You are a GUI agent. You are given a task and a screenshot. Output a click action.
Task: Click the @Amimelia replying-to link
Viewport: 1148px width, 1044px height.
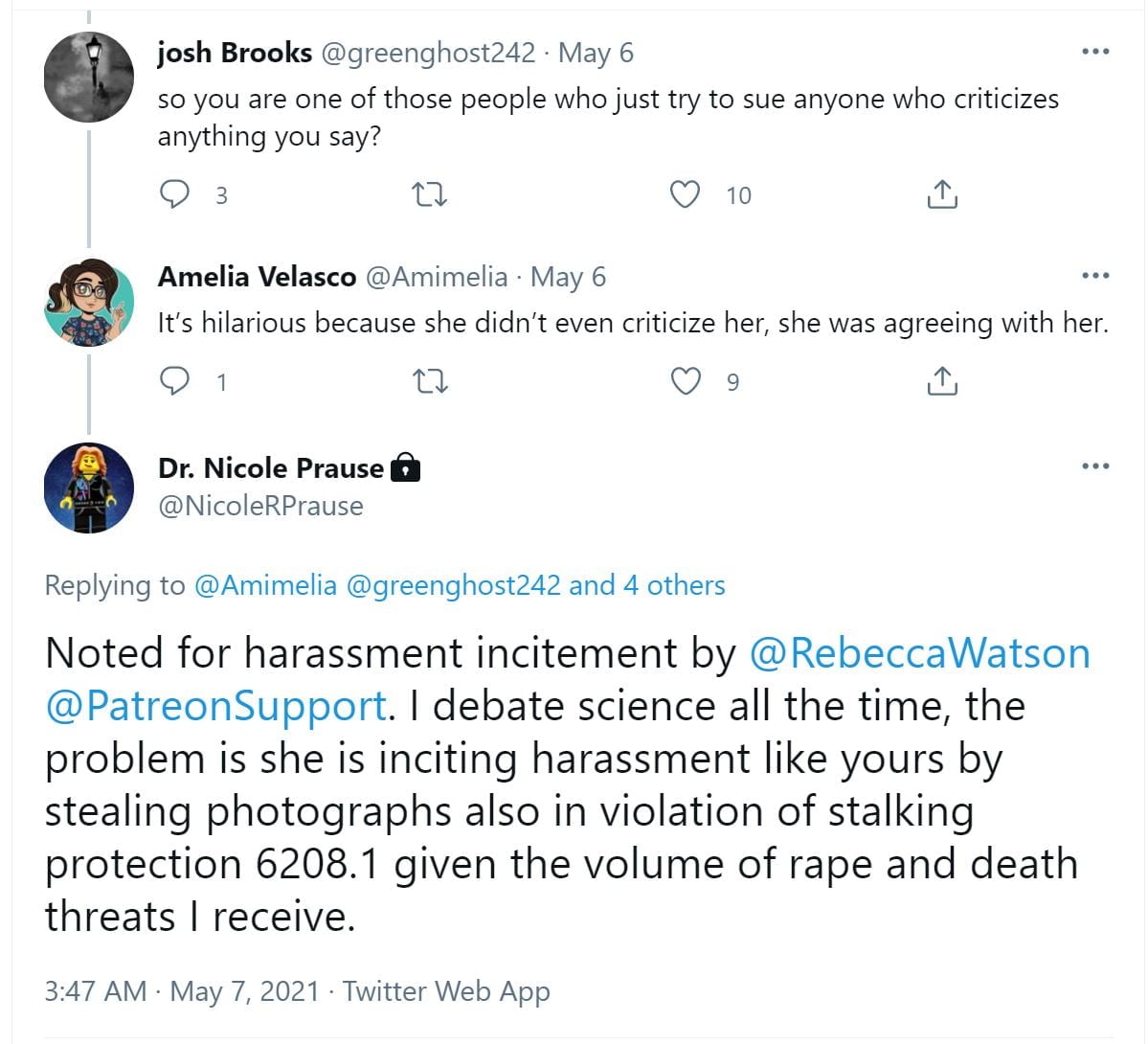[x=265, y=585]
